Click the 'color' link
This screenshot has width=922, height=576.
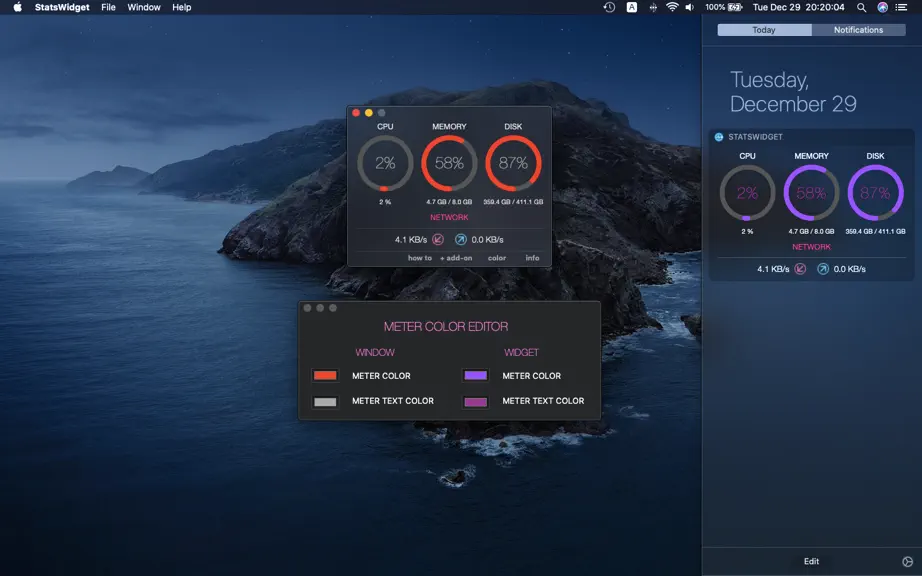497,258
